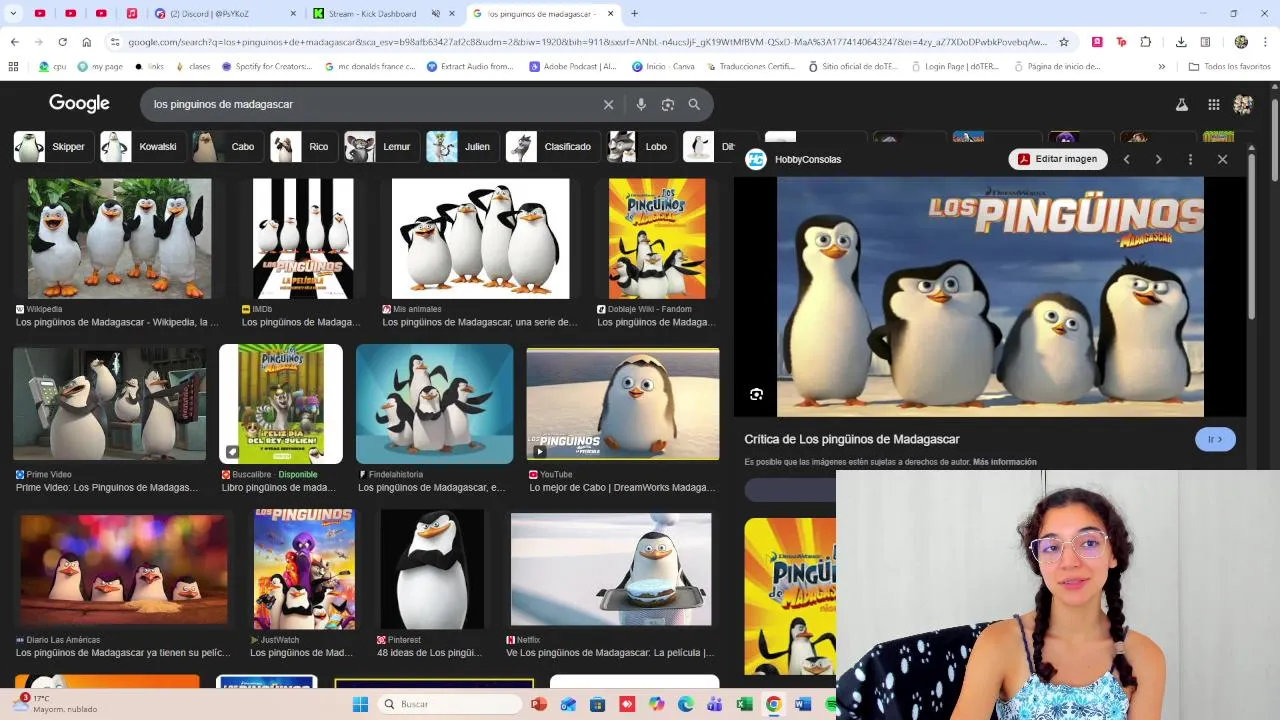Open Spotify for Creators bookmark
The width and height of the screenshot is (1280, 720).
click(266, 67)
